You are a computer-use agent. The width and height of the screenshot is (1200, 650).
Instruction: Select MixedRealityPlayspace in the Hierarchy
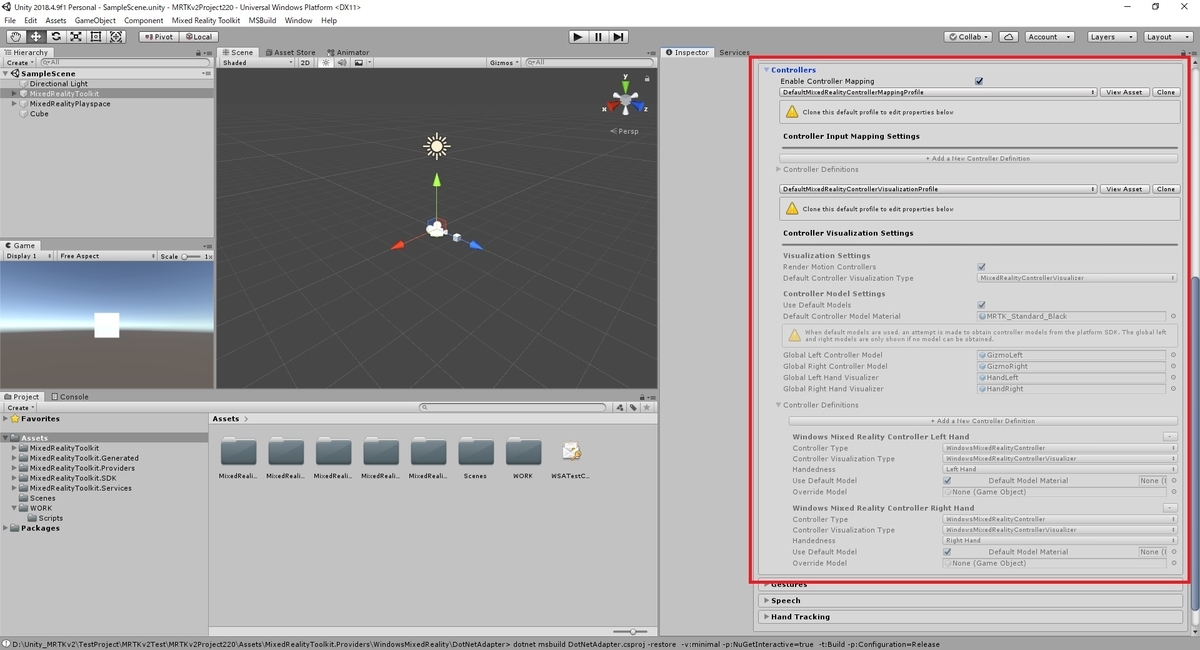pos(70,104)
